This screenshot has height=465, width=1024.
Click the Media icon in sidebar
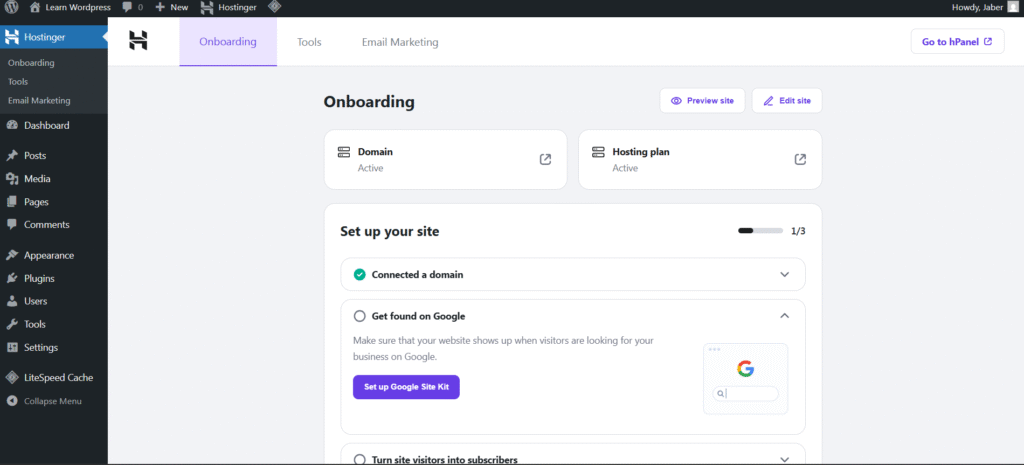coord(12,179)
